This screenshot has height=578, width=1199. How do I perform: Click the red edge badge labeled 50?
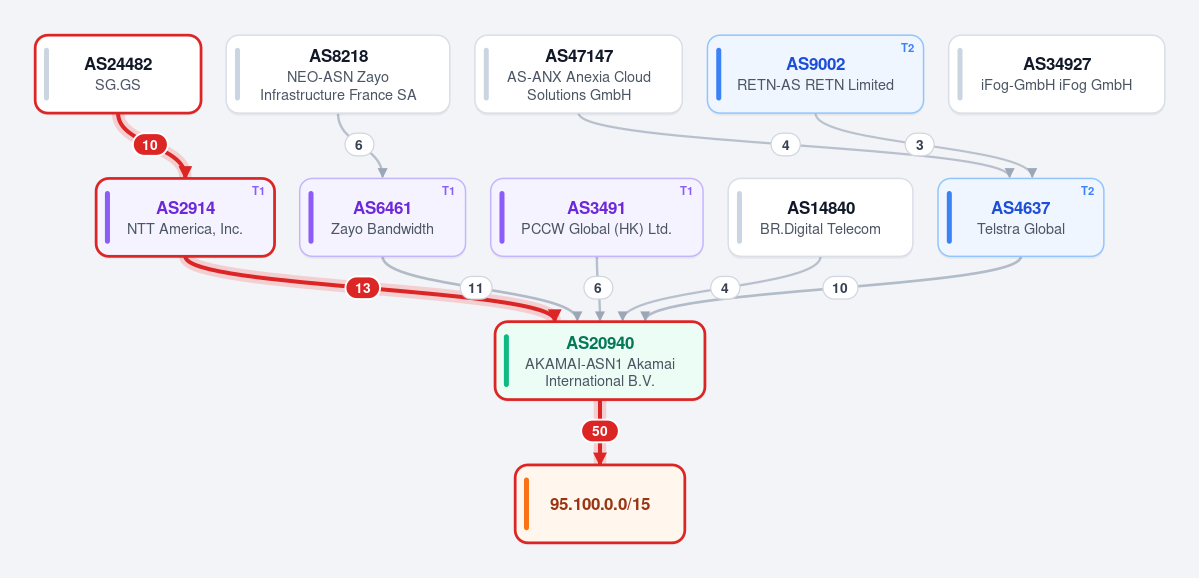(x=600, y=431)
